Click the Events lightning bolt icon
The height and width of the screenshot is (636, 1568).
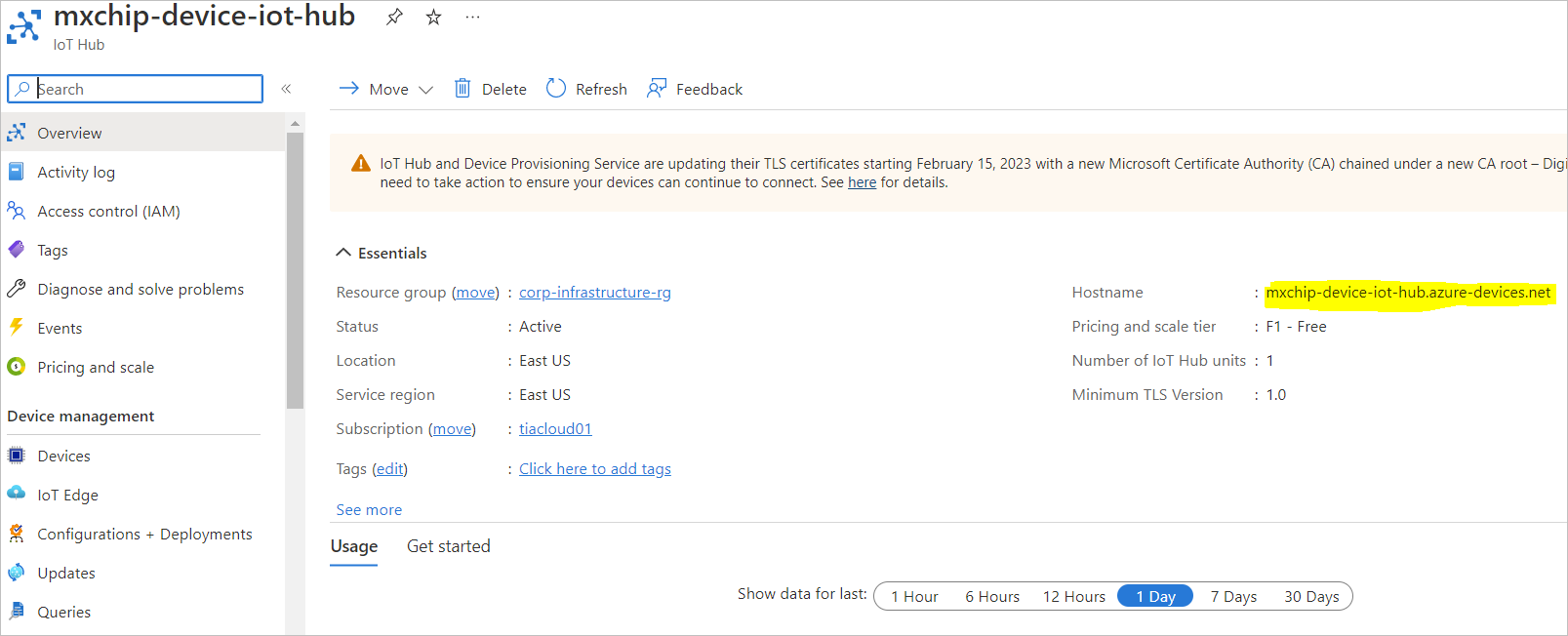[17, 328]
